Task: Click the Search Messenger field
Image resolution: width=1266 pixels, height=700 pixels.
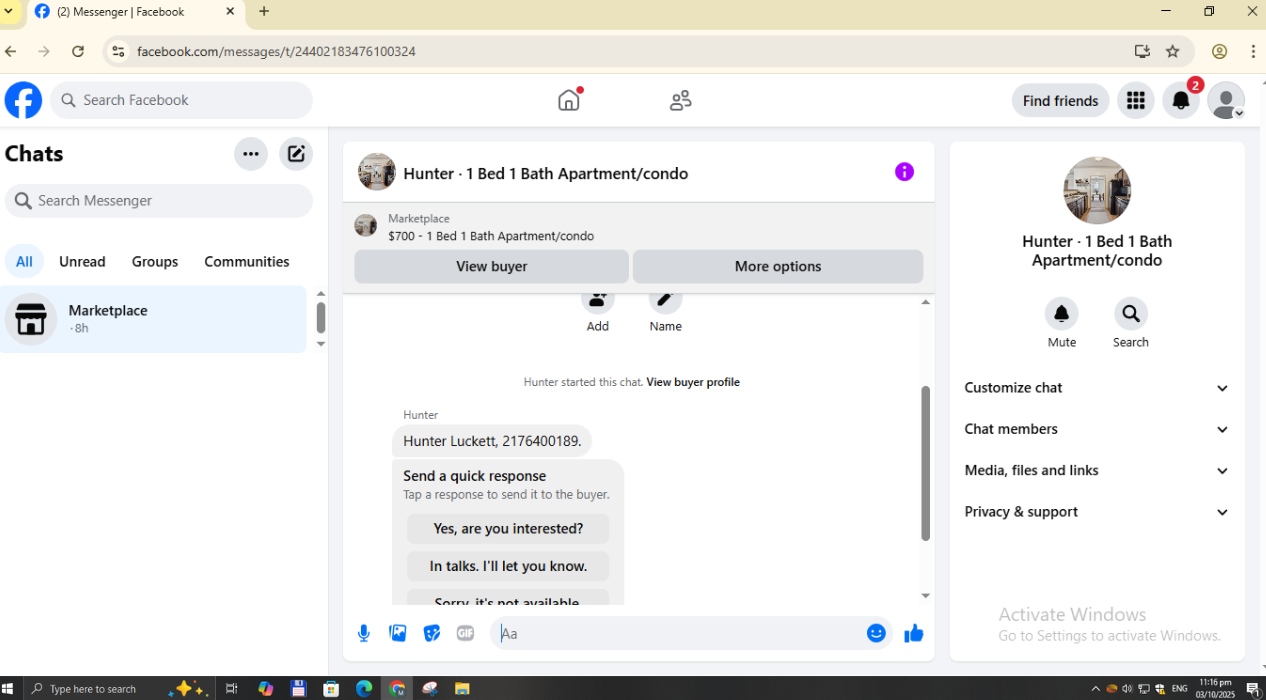Action: (159, 201)
